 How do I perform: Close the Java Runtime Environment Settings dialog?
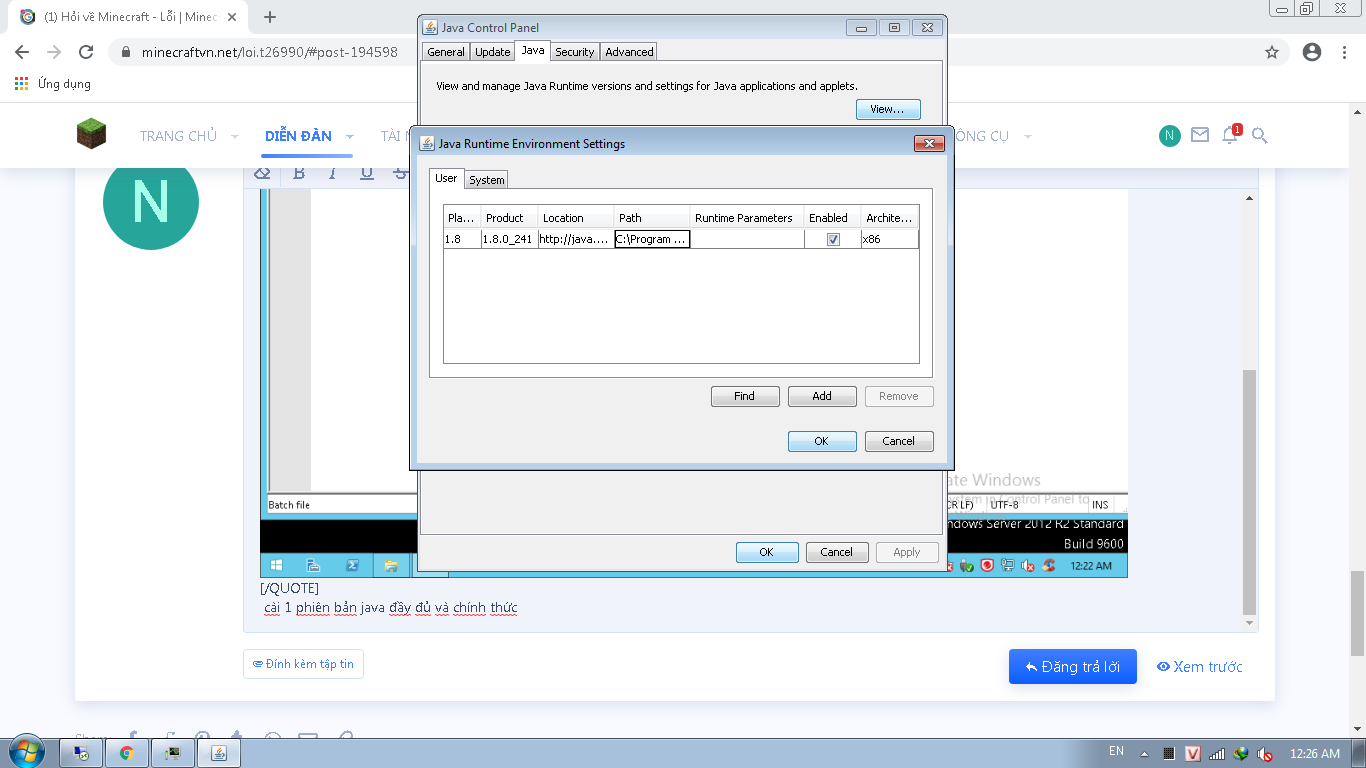[x=929, y=144]
